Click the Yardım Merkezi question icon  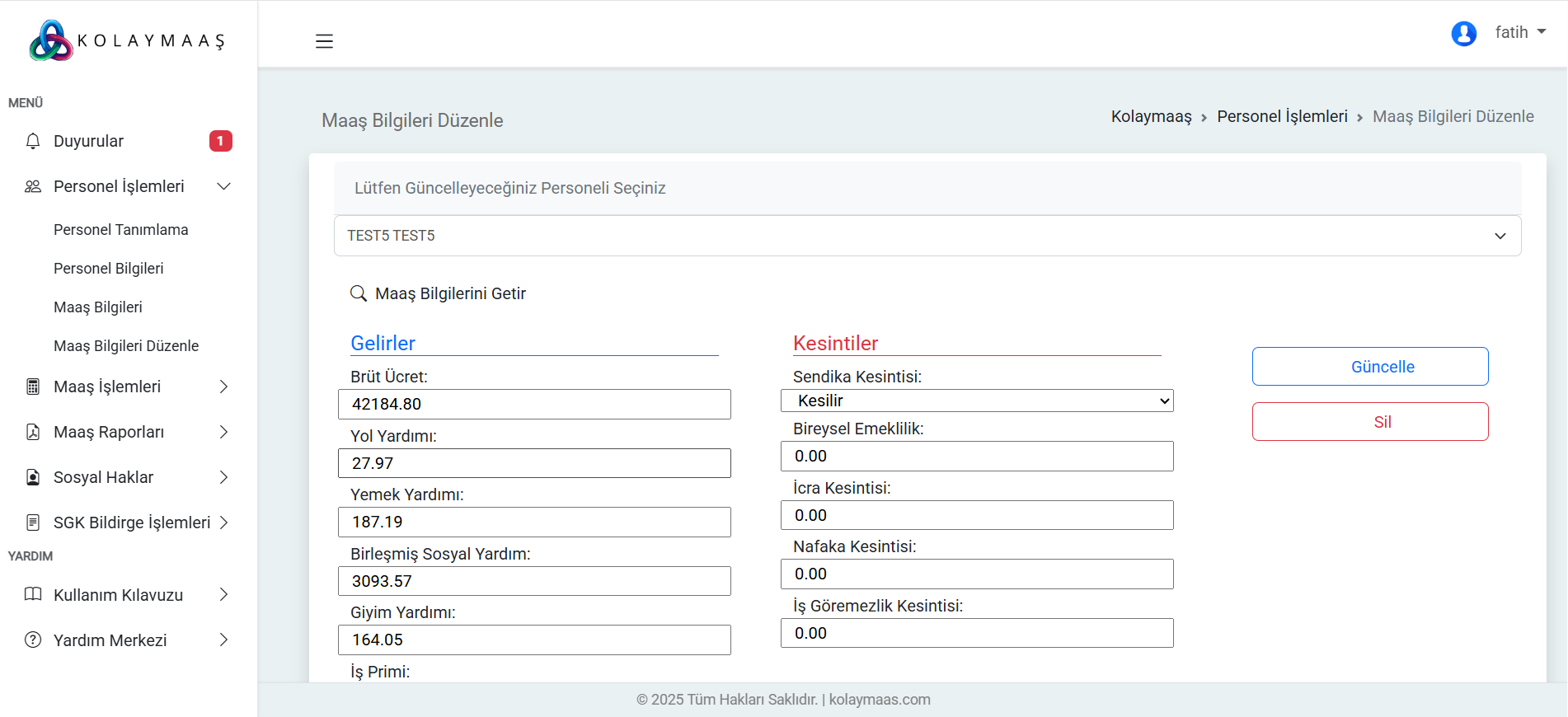(x=33, y=640)
